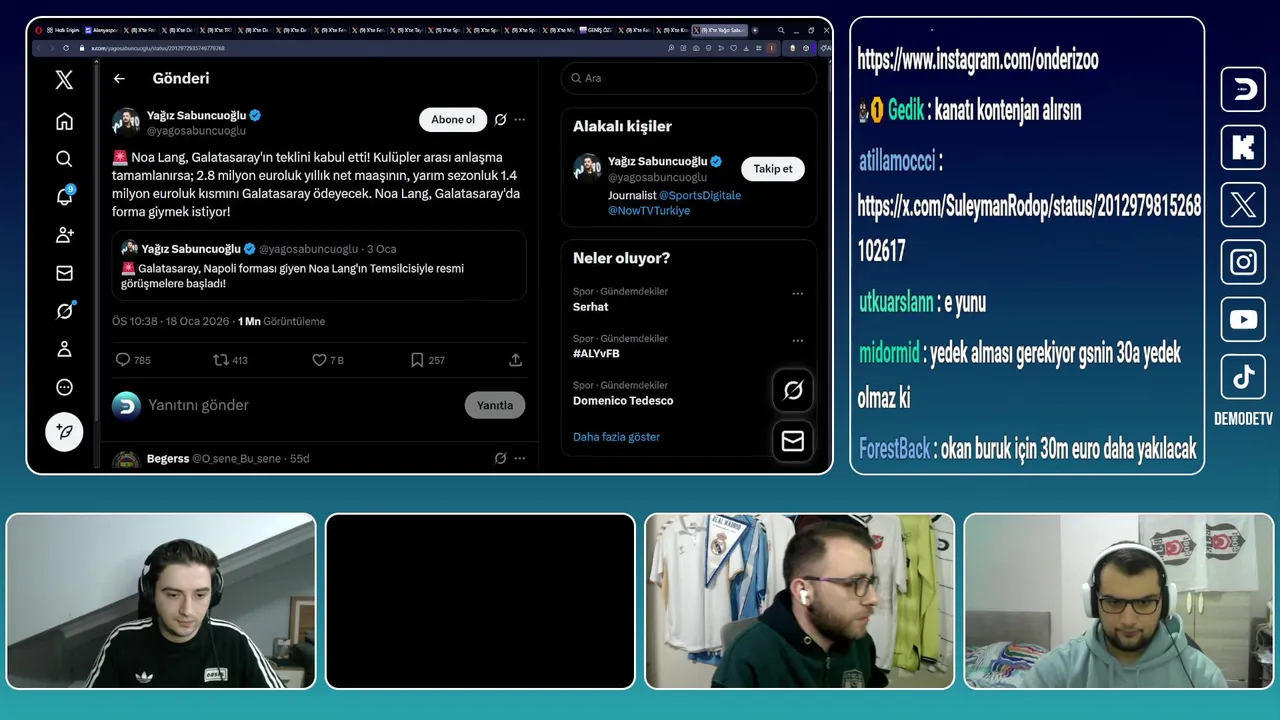Image resolution: width=1280 pixels, height=720 pixels.
Task: Click the browser back navigation arrow
Action: pos(39,47)
